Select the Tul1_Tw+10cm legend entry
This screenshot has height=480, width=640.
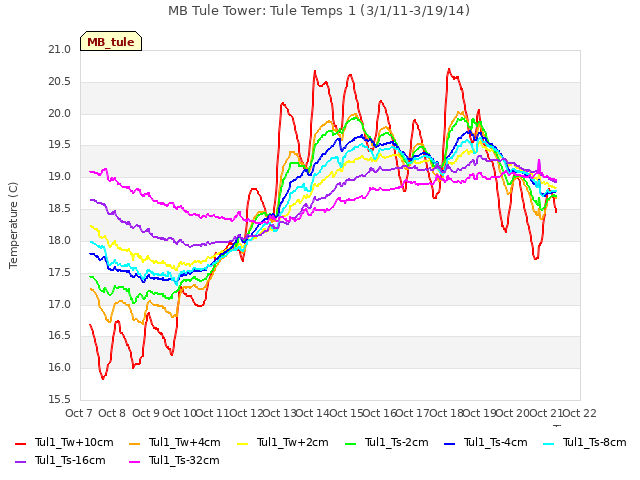(64, 442)
